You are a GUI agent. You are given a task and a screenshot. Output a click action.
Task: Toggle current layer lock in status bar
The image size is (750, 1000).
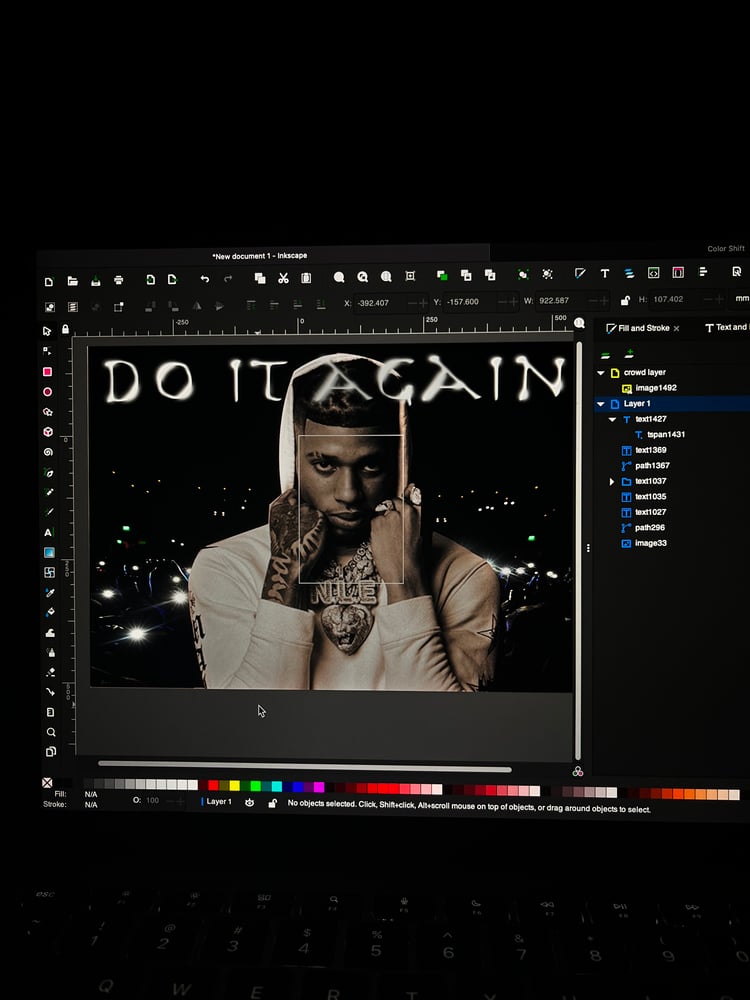272,804
